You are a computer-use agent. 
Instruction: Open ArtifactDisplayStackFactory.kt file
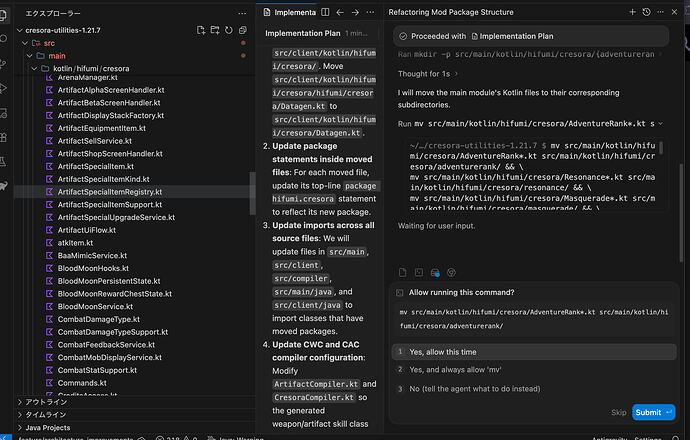(111, 115)
